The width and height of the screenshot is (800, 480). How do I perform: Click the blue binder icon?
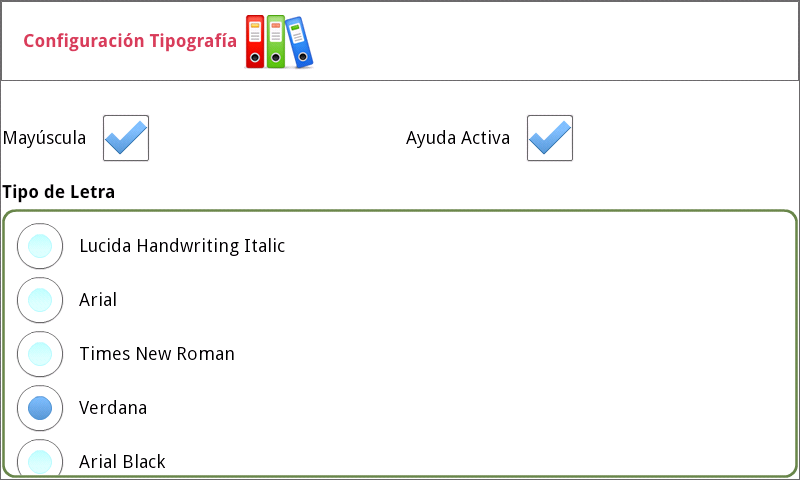pyautogui.click(x=299, y=44)
